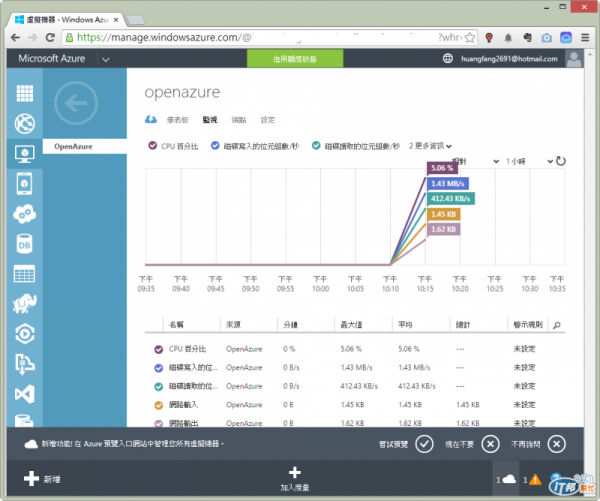Viewport: 600px width, 501px height.
Task: Open the user avatar in header
Action: [574, 59]
